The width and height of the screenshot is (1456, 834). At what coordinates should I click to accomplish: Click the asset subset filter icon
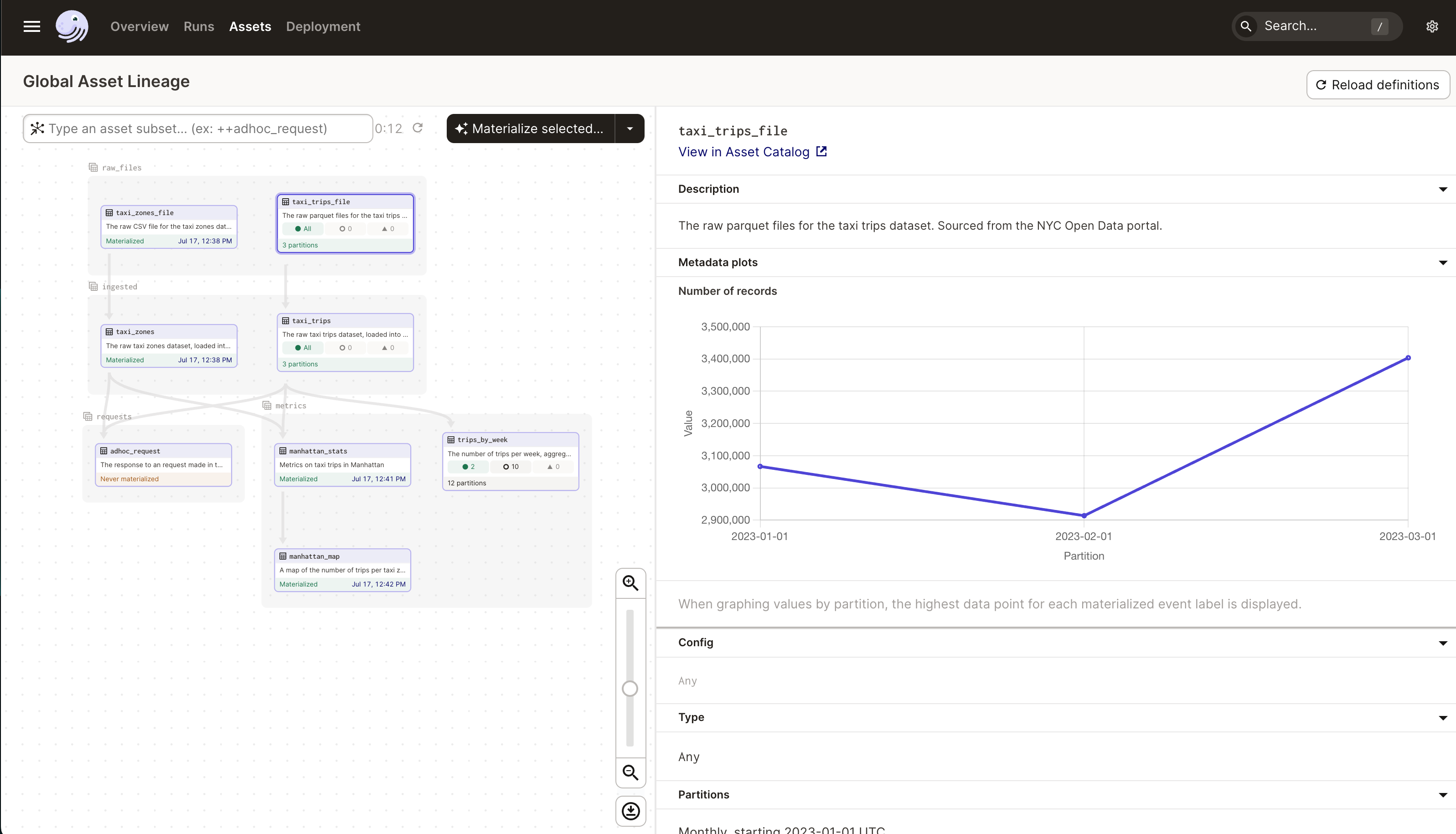37,129
